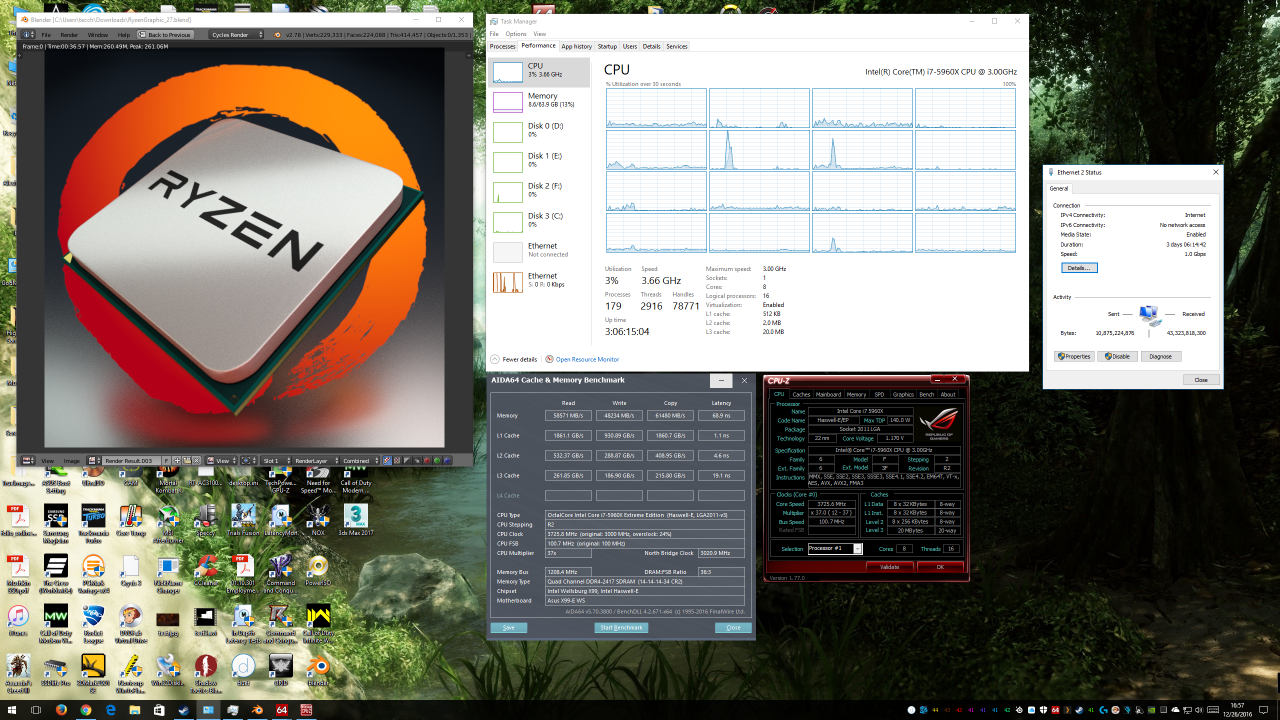Screen dimensions: 1280x720
Task: Open the Cycles Render engine dropdown
Action: 237,34
